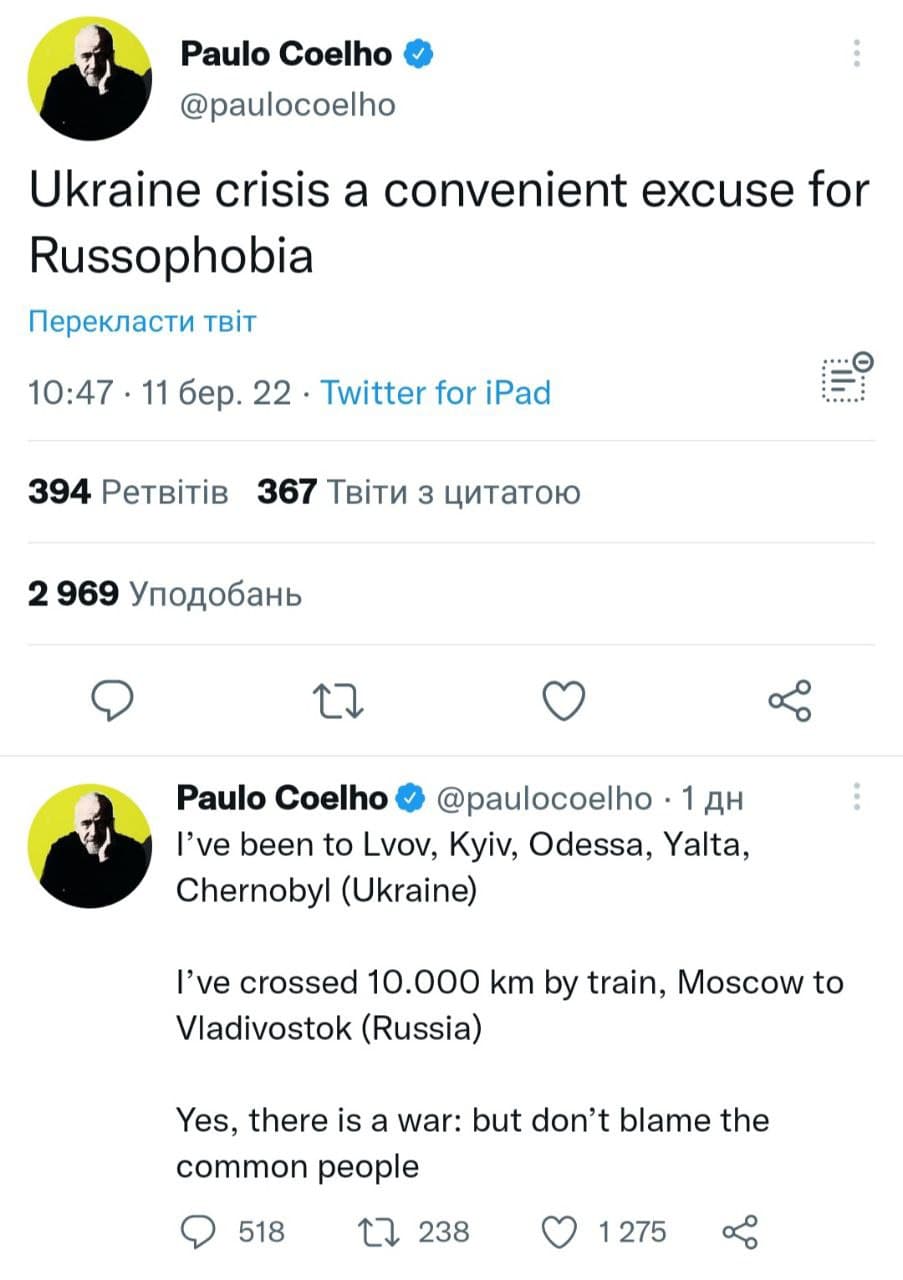The width and height of the screenshot is (903, 1280).
Task: Click the verified badge beside top name
Action: click(418, 54)
